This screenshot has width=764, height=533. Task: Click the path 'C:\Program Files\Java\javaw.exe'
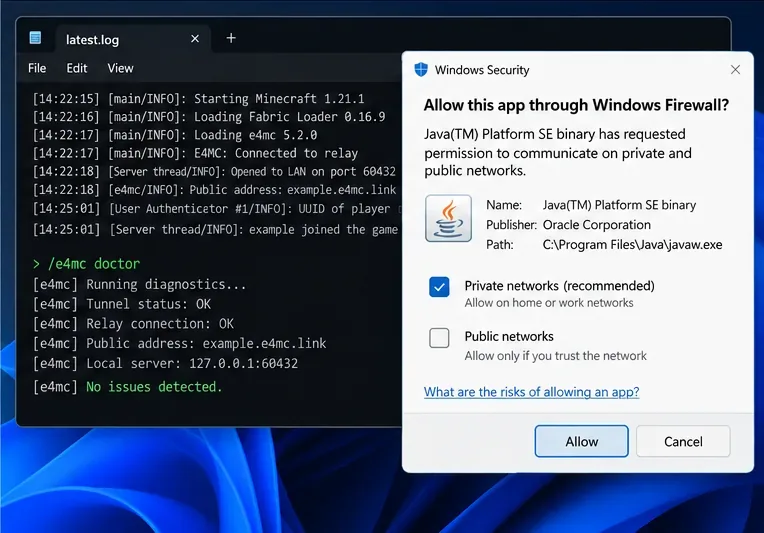(632, 245)
